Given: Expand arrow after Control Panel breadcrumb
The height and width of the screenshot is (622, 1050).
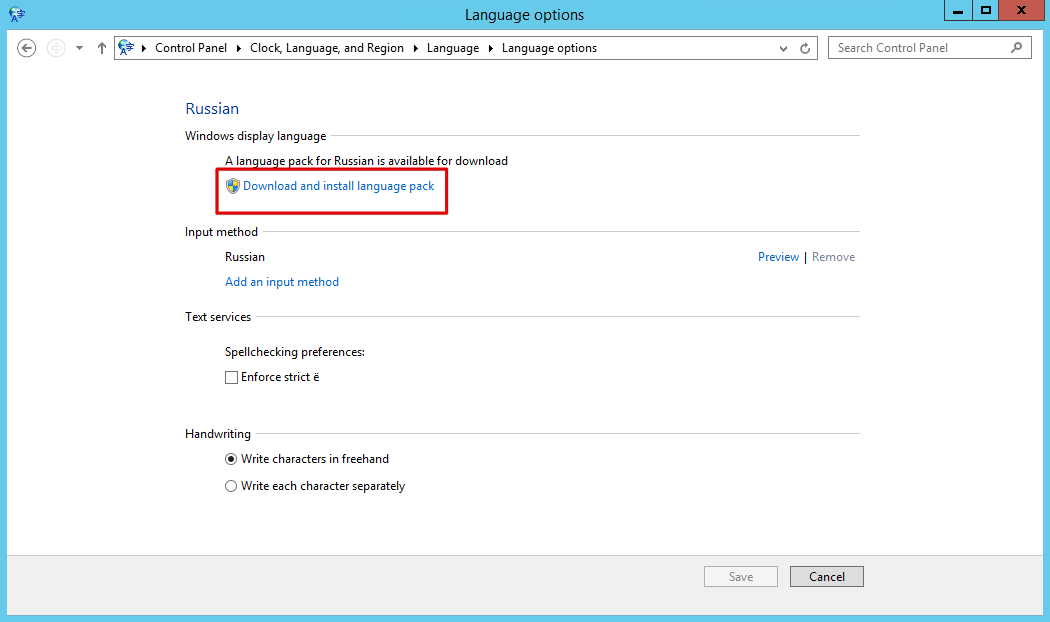Looking at the screenshot, I should coord(238,48).
